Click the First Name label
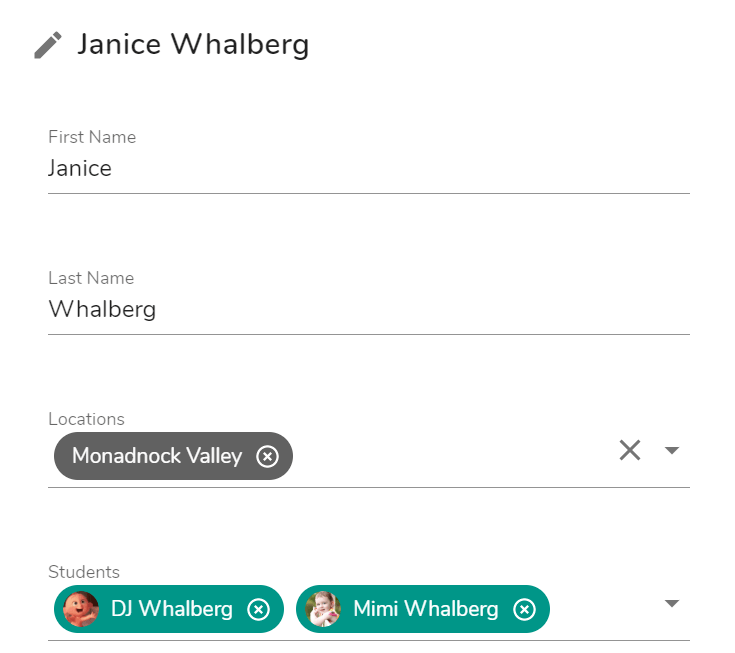The image size is (735, 653). pos(92,137)
